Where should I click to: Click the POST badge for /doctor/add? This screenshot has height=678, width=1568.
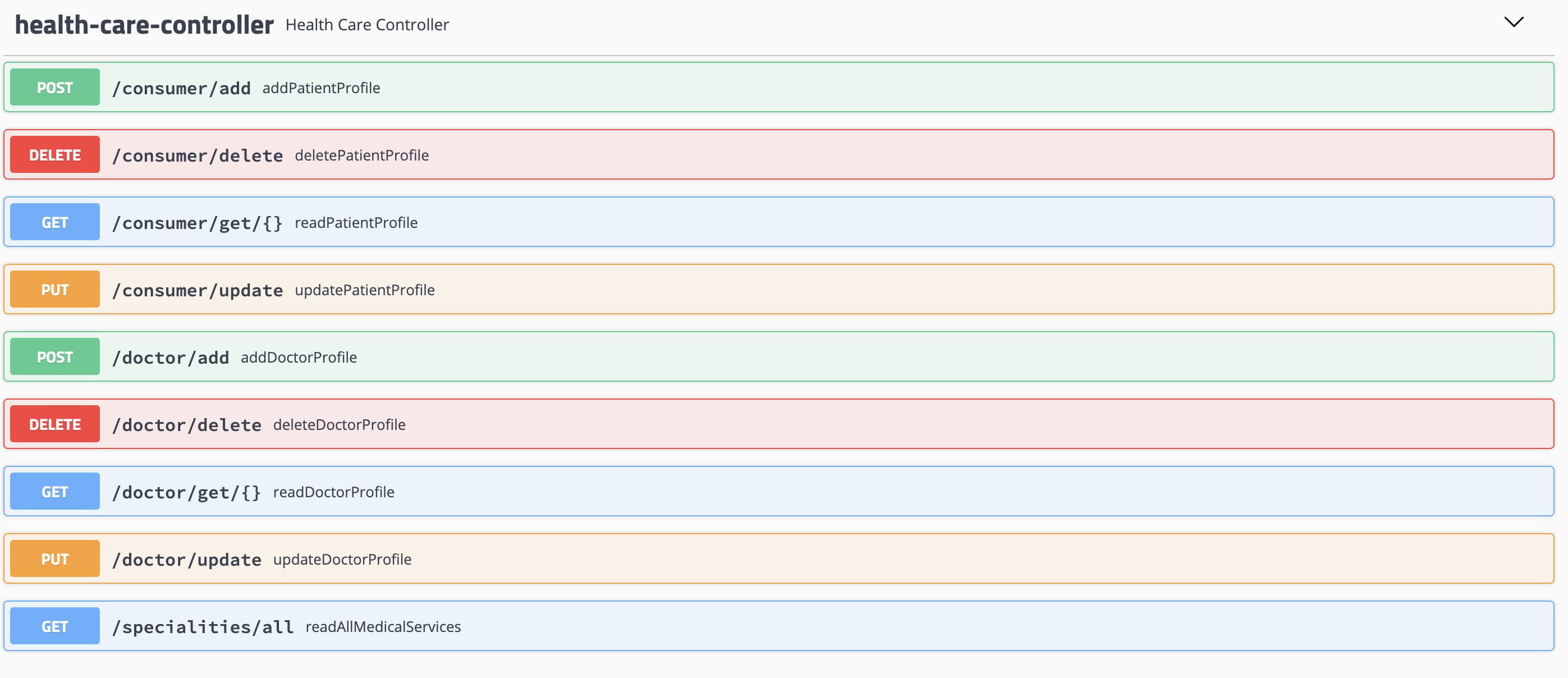(55, 358)
